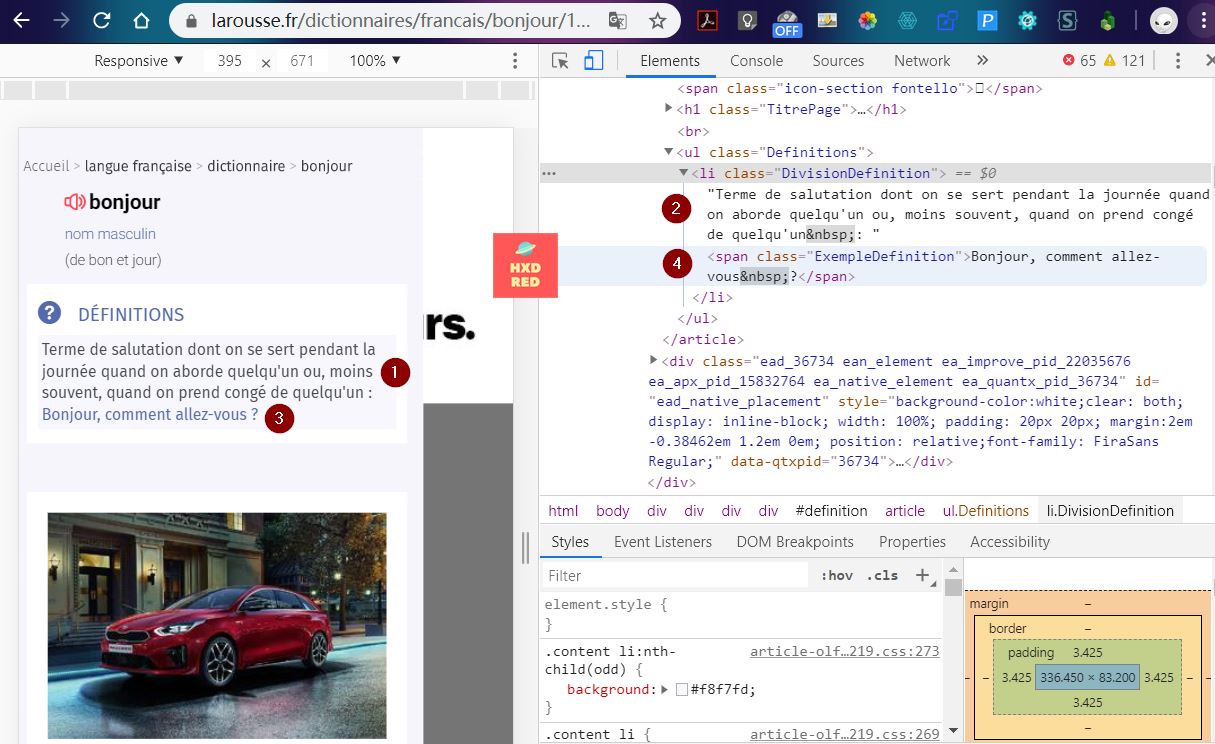Reload the page
Viewport: 1215px width, 744px height.
[101, 20]
